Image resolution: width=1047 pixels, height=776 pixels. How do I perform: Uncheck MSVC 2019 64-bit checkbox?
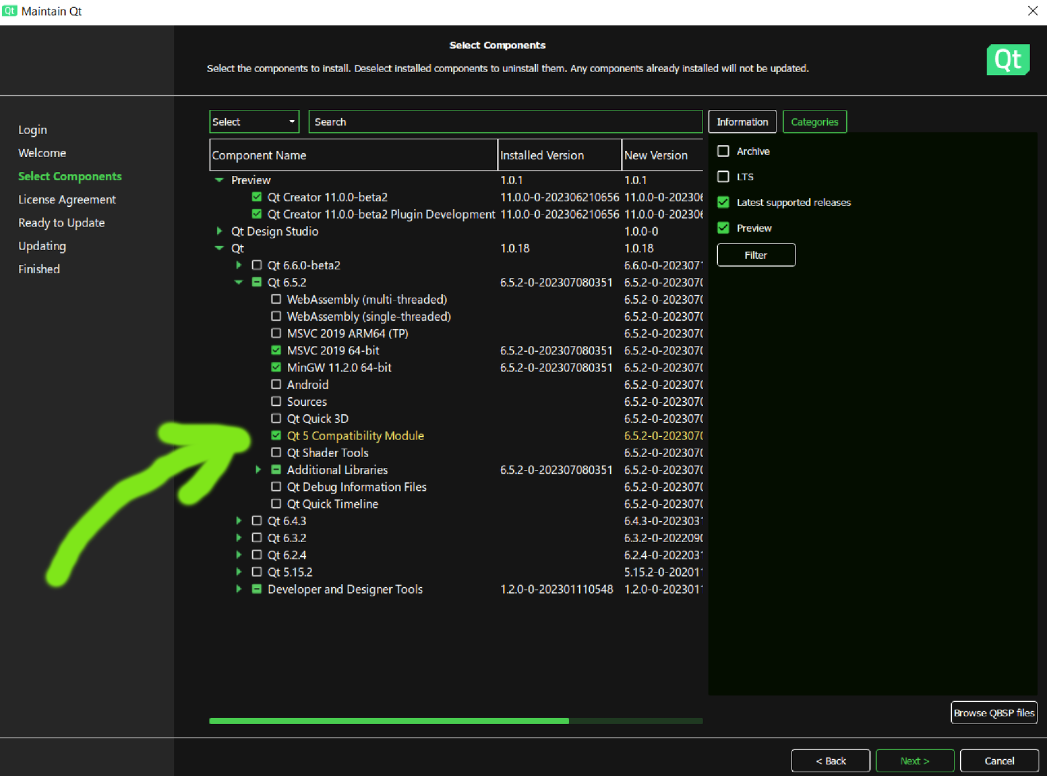point(276,351)
